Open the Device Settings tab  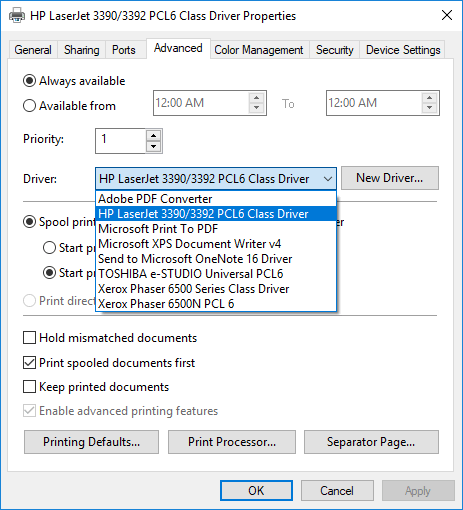point(403,50)
